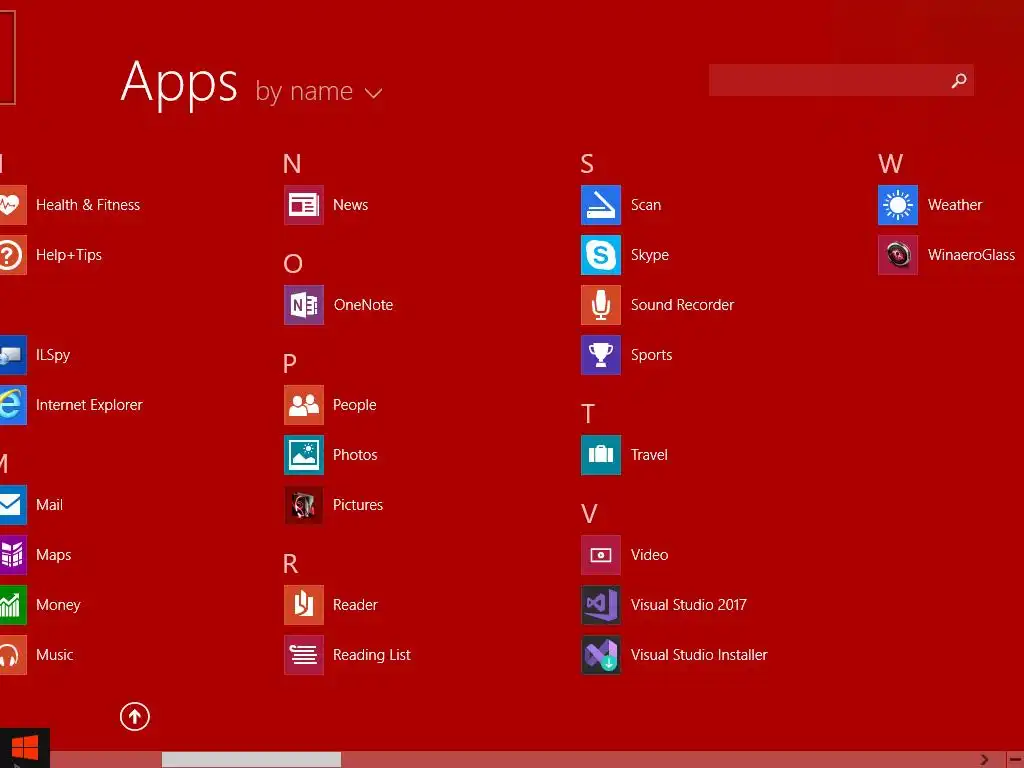This screenshot has width=1024, height=768.
Task: Click the 'WinaeroGlass' label
Action: [x=971, y=255]
